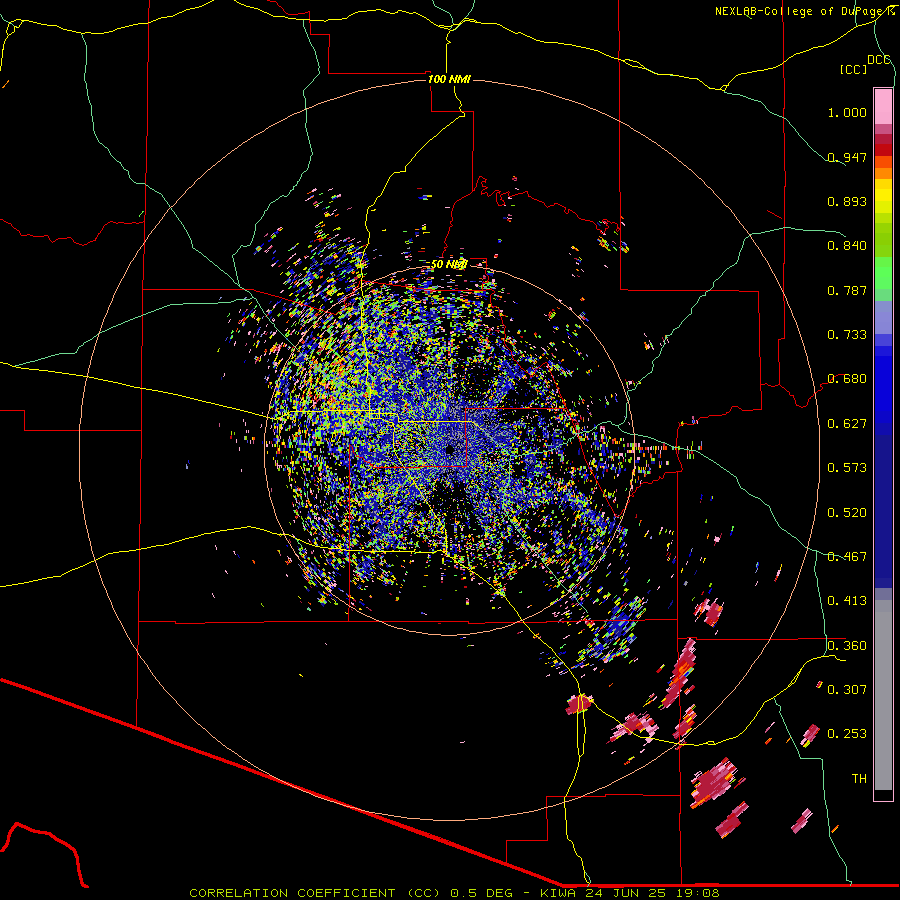Image resolution: width=900 pixels, height=900 pixels.
Task: Pick the bright green color bar segment
Action: [x=883, y=273]
